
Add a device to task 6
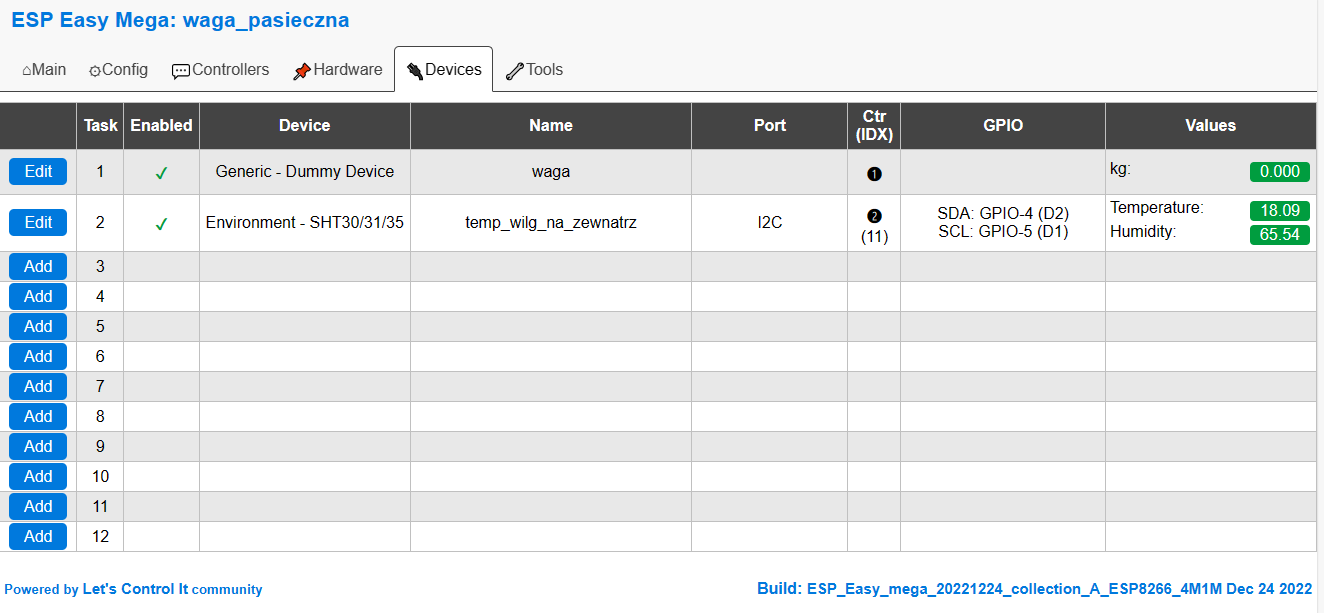pyautogui.click(x=38, y=356)
